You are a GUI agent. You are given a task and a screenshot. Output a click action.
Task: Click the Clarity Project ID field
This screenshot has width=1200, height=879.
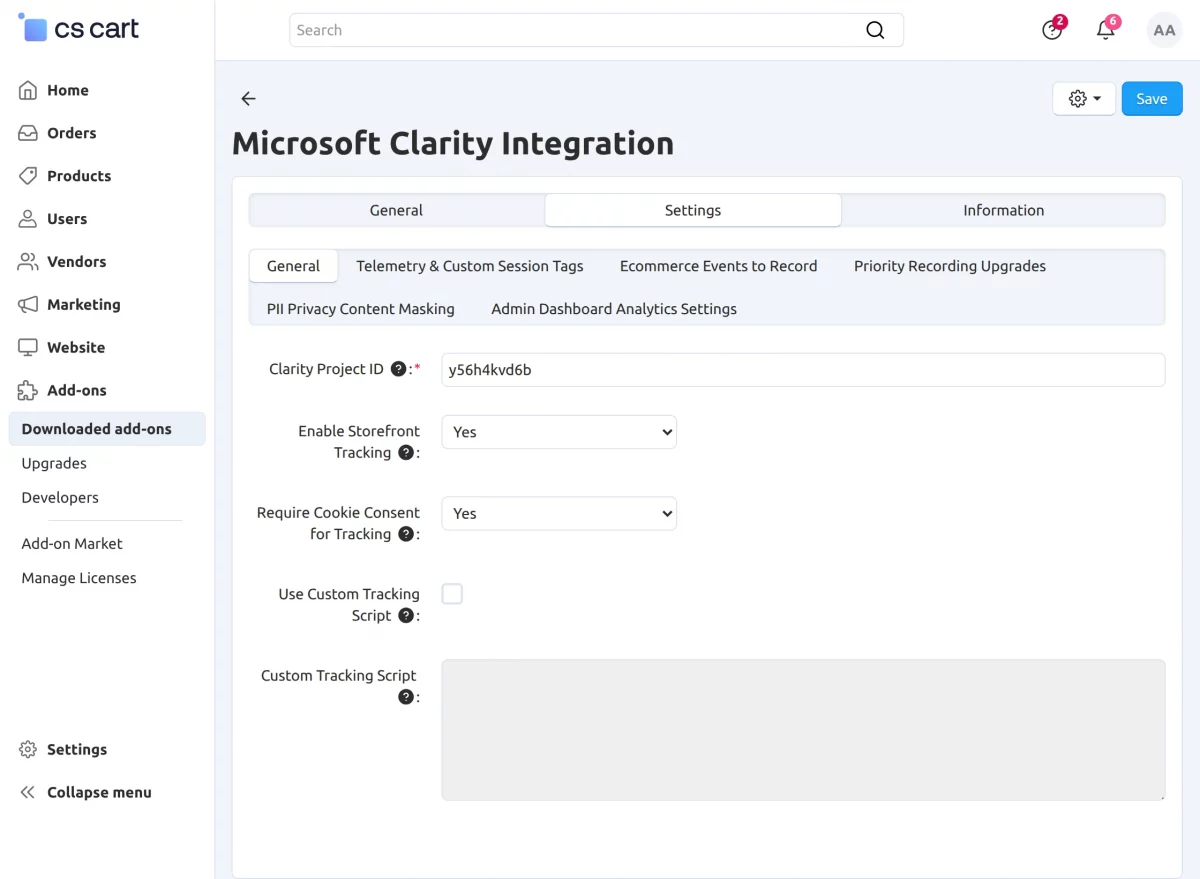[x=803, y=370]
